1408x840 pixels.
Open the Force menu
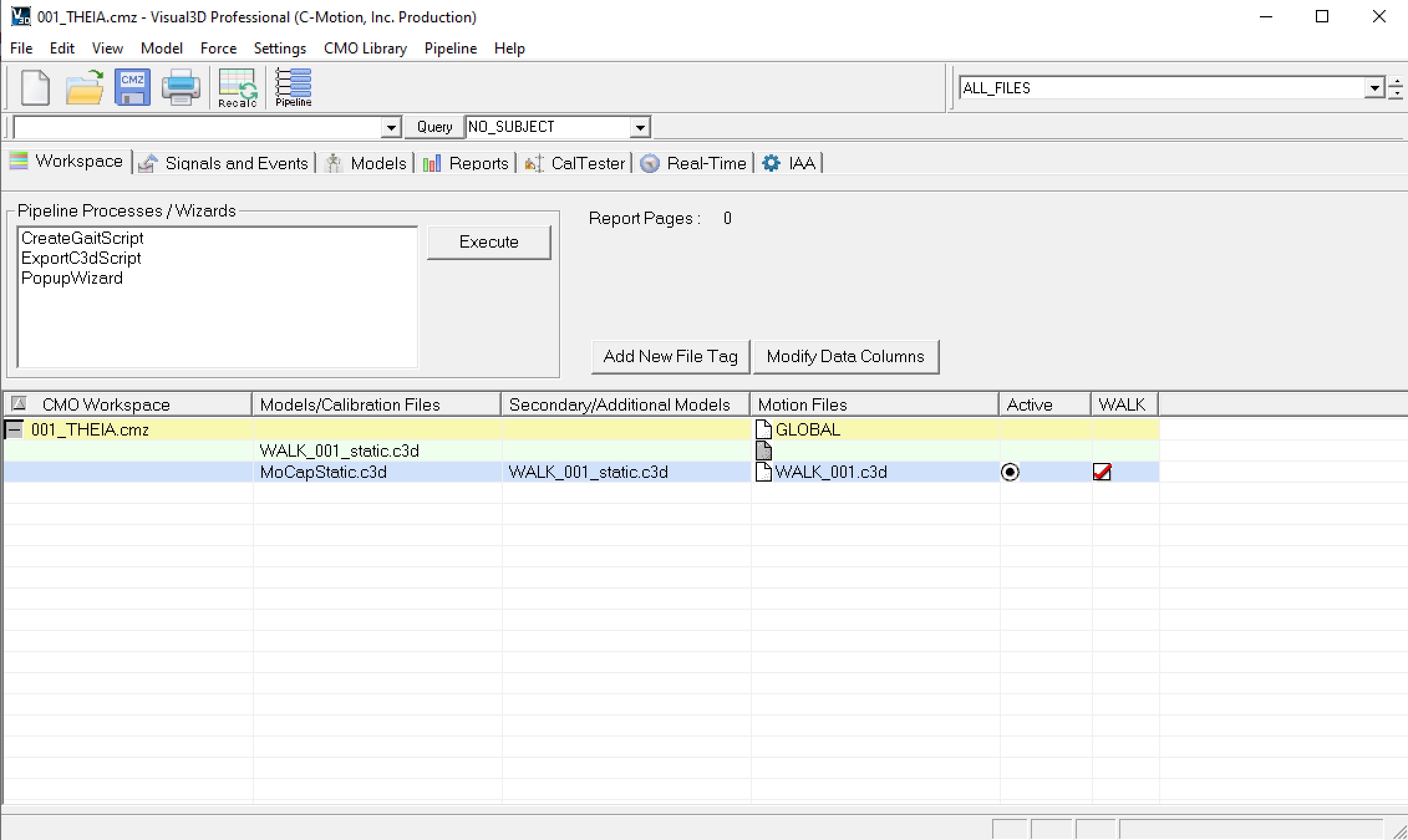point(218,48)
